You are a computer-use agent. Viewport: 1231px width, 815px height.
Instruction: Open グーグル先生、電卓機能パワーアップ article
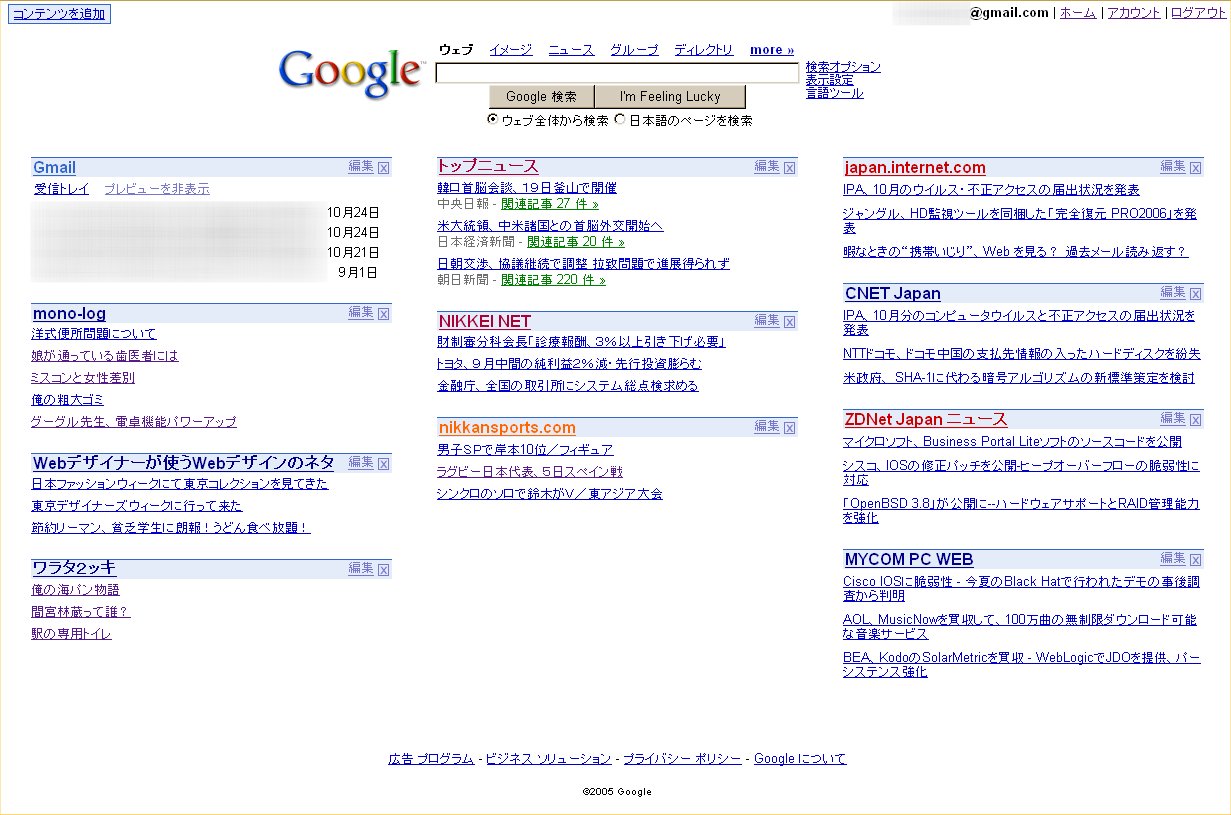[x=134, y=422]
